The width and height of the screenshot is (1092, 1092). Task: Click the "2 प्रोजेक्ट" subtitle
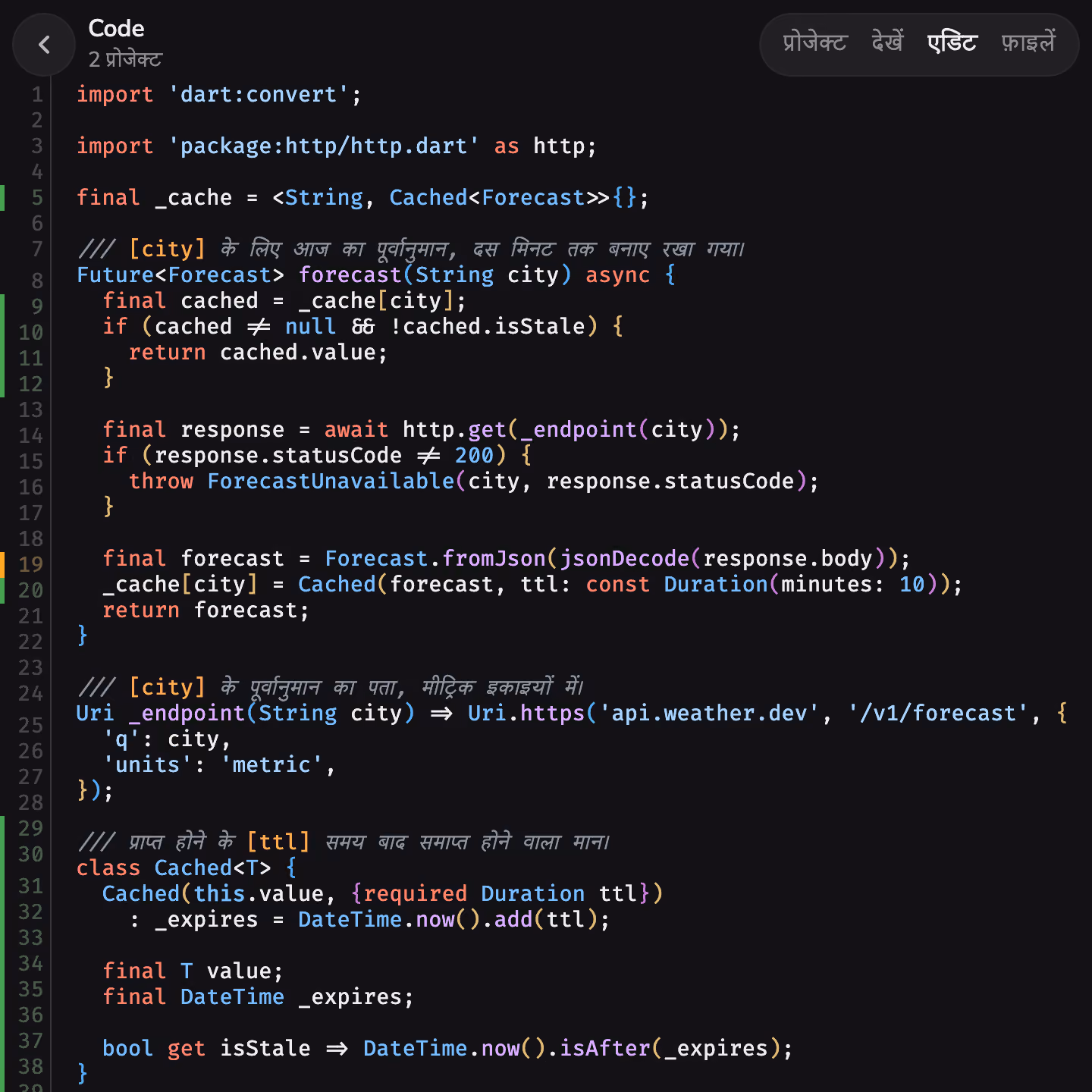tap(125, 59)
